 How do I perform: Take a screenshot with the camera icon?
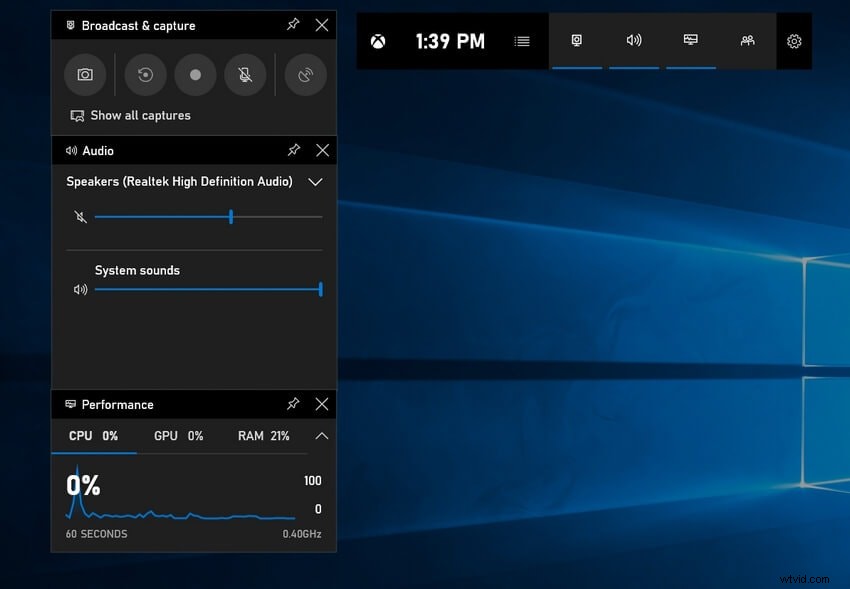click(x=85, y=74)
